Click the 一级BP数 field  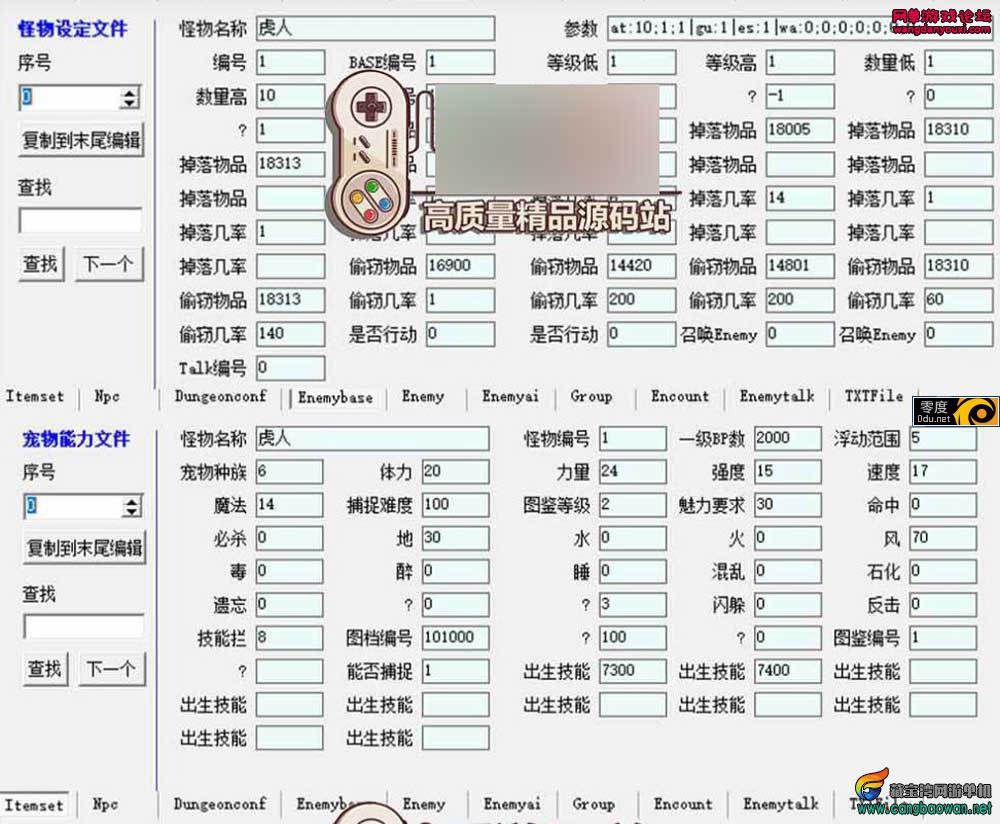(788, 439)
